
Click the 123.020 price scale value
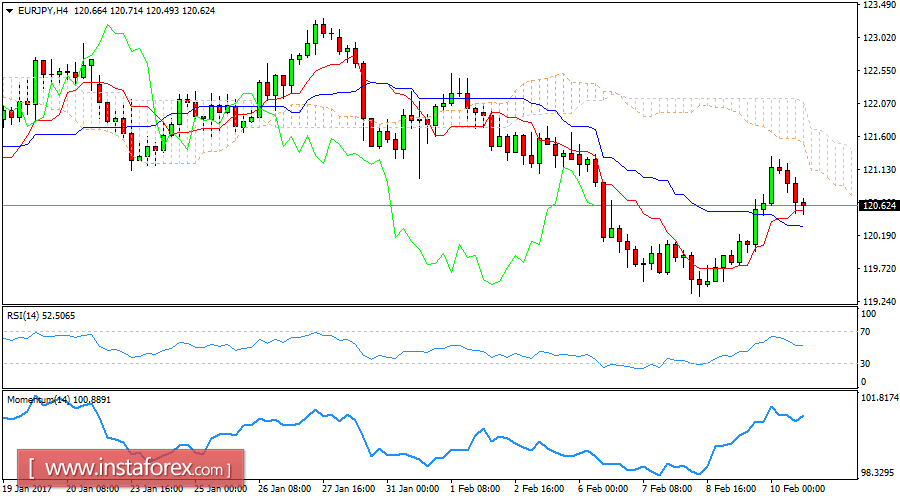(880, 38)
